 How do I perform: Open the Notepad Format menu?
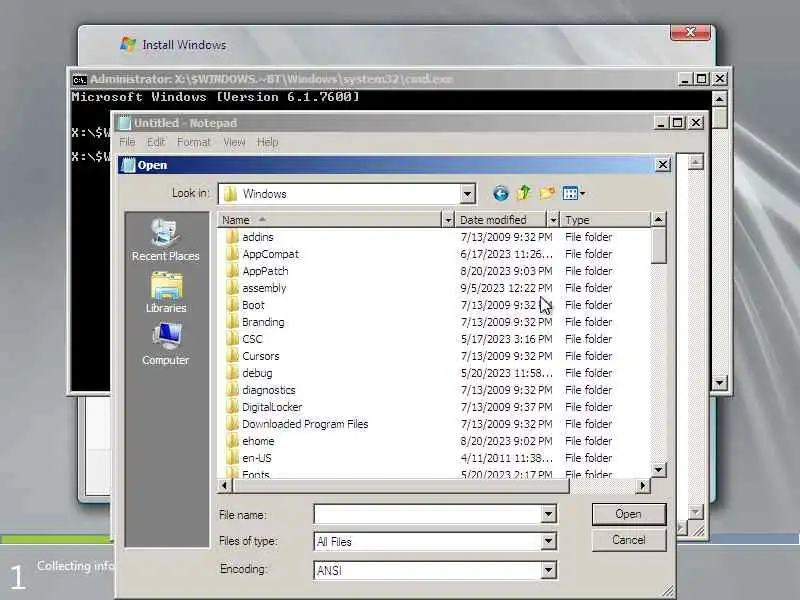pyautogui.click(x=193, y=142)
